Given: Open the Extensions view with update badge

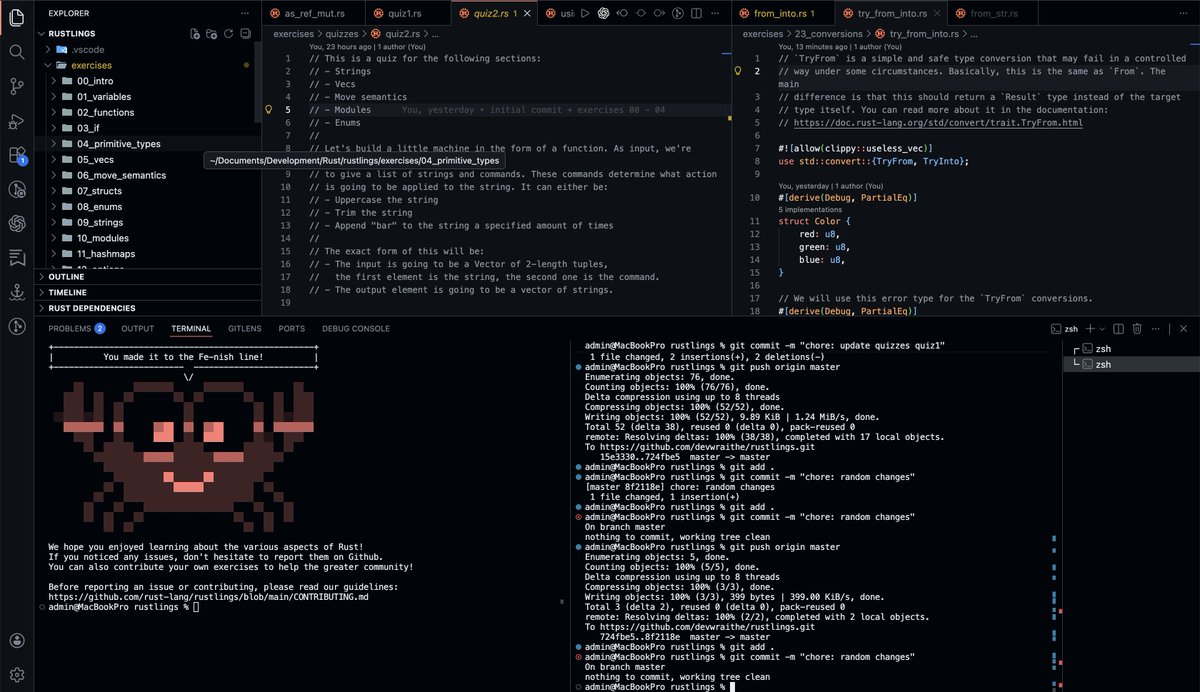Looking at the screenshot, I should (16, 155).
